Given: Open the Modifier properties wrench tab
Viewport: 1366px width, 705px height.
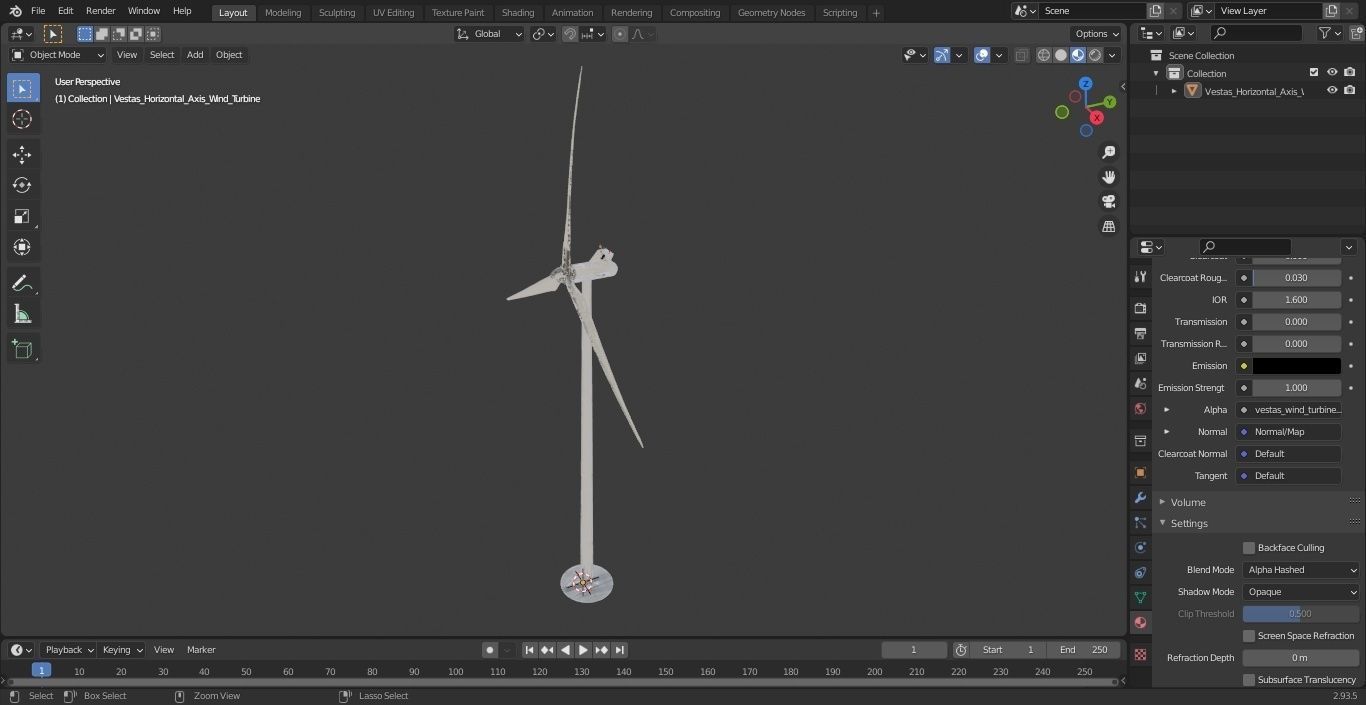Looking at the screenshot, I should pyautogui.click(x=1140, y=497).
